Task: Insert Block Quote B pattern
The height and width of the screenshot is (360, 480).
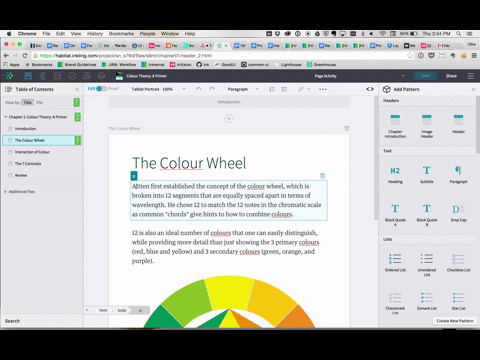Action: coord(427,215)
